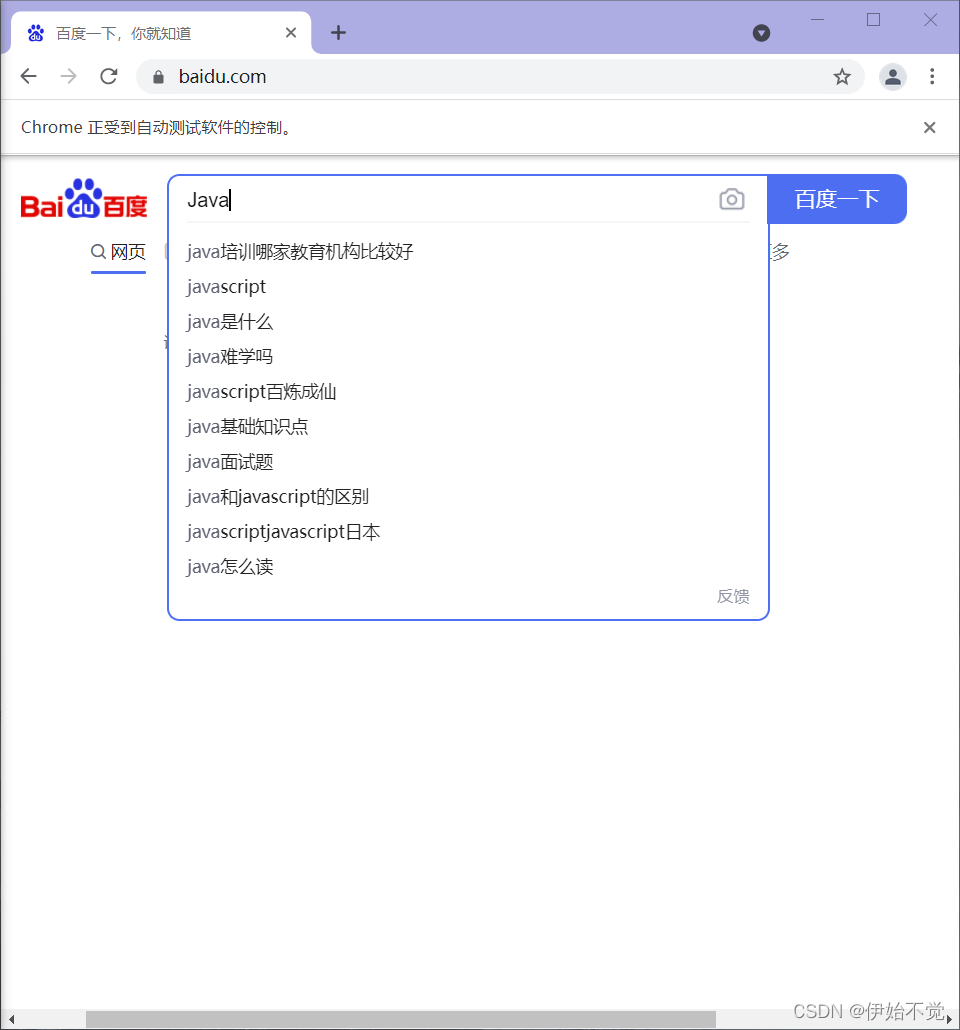The image size is (960, 1030).
Task: Click the scrollbar left arrow
Action: point(11,1019)
